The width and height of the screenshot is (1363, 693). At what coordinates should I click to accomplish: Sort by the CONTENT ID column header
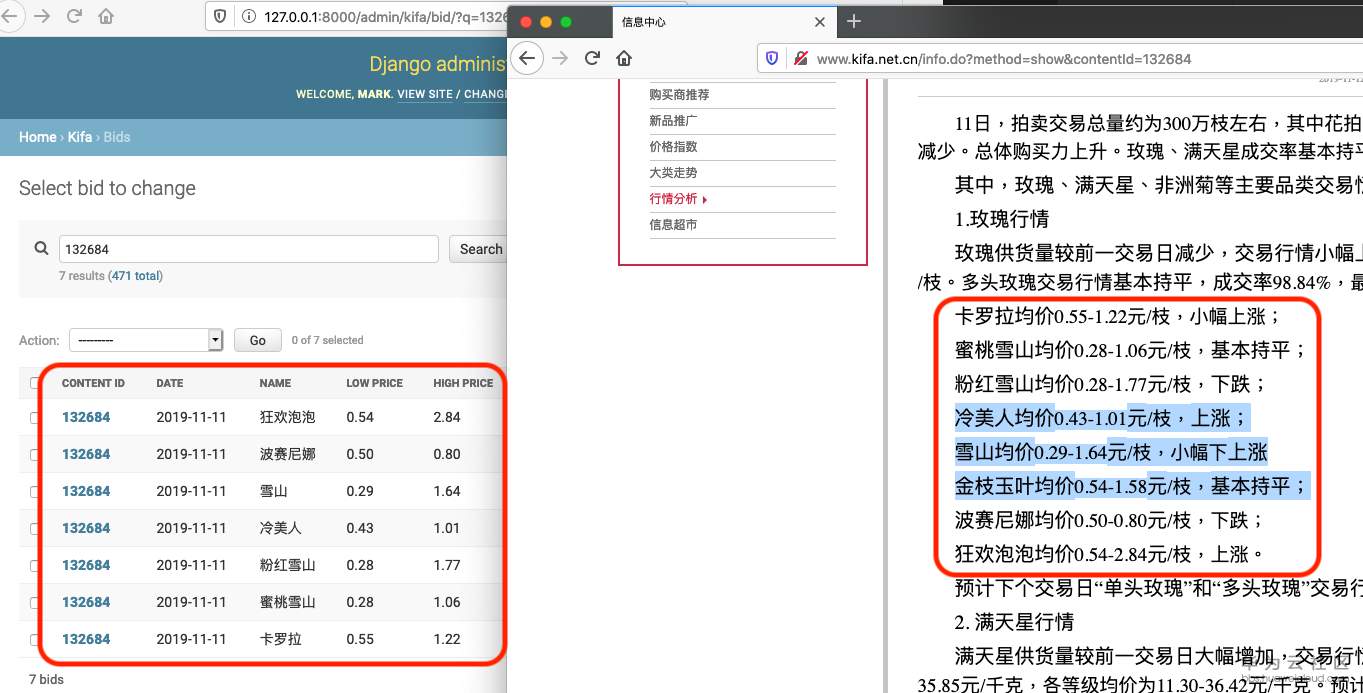tap(93, 383)
